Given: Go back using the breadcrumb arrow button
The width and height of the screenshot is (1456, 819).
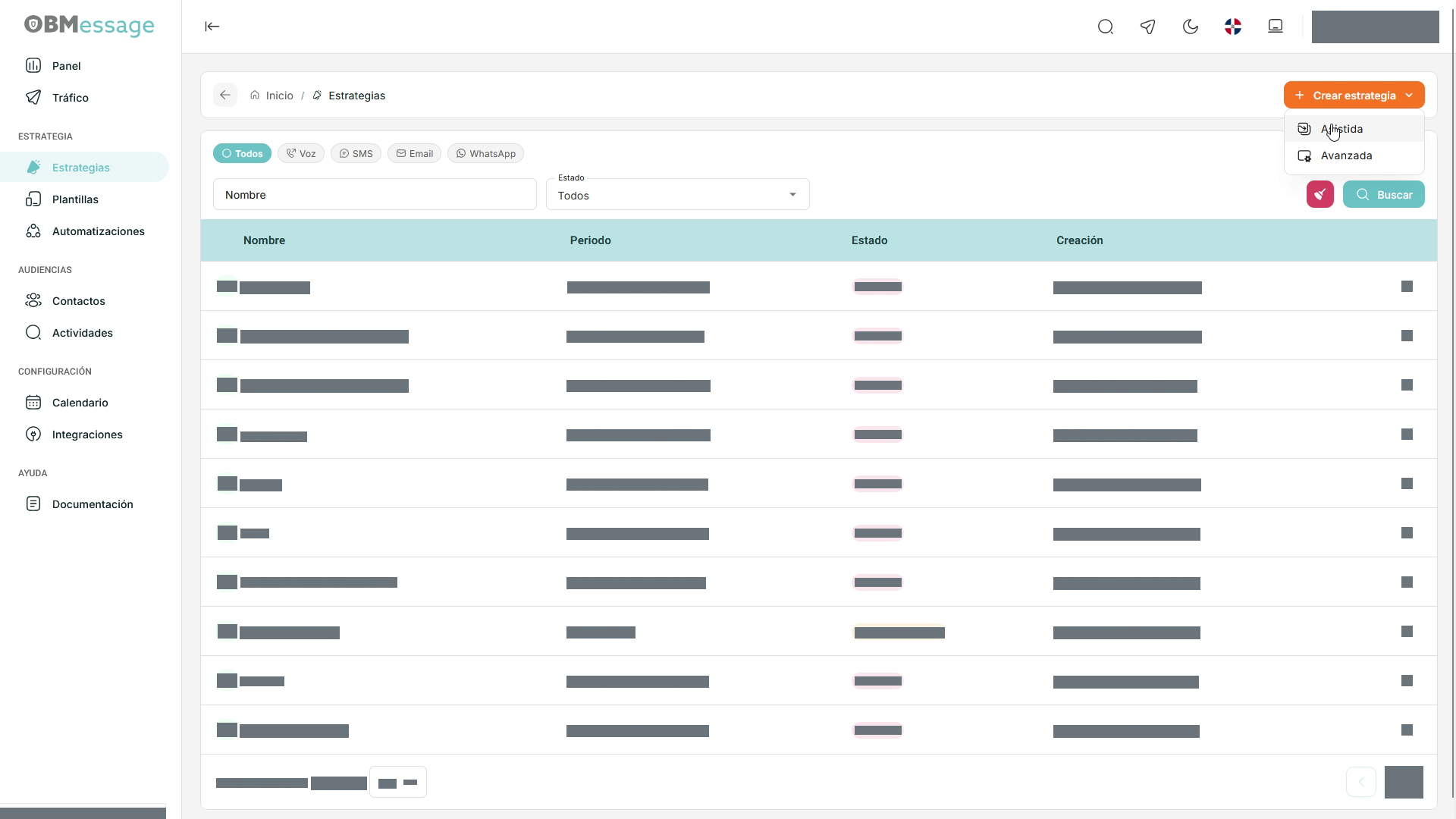Looking at the screenshot, I should click(x=225, y=95).
